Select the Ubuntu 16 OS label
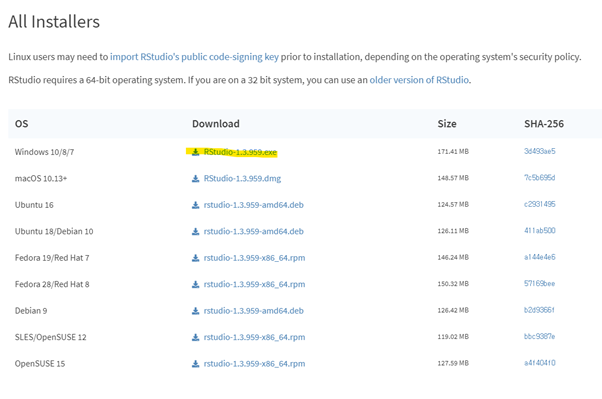 (x=34, y=205)
